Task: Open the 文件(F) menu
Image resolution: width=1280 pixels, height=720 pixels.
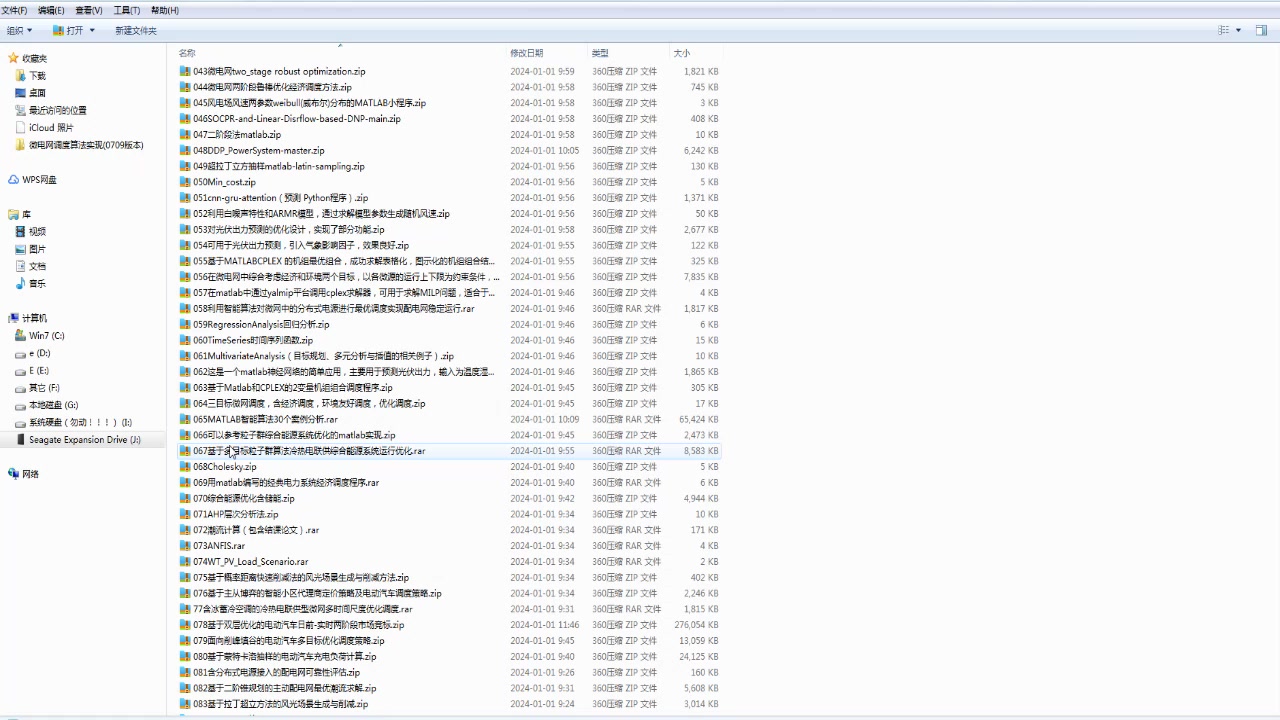Action: 14,10
